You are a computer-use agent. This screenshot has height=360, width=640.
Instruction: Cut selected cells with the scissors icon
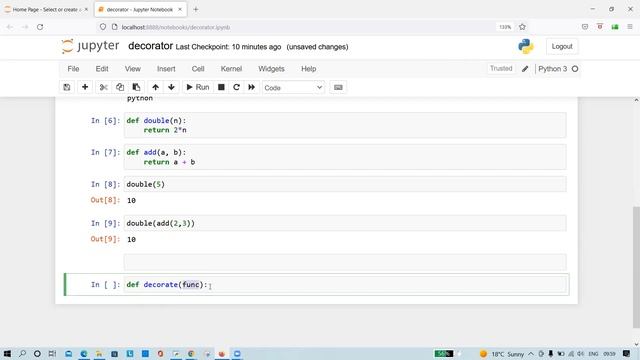tap(103, 87)
